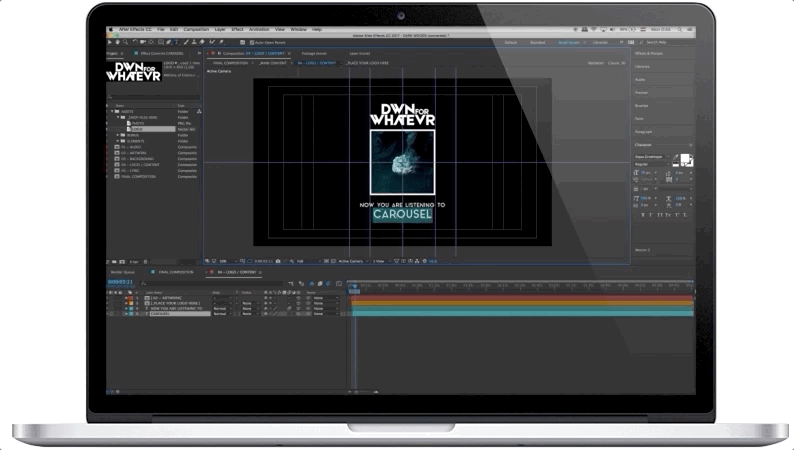This screenshot has width=794, height=450.
Task: Select the Horizontal Type tool
Action: (176, 43)
